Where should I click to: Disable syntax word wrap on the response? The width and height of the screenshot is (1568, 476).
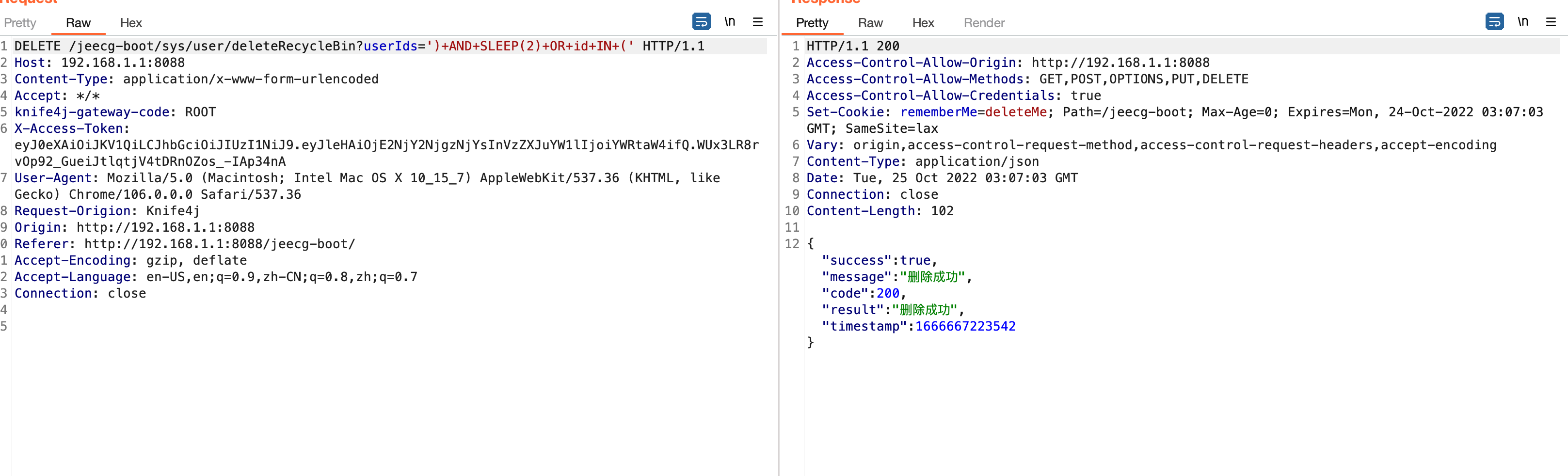click(1494, 21)
